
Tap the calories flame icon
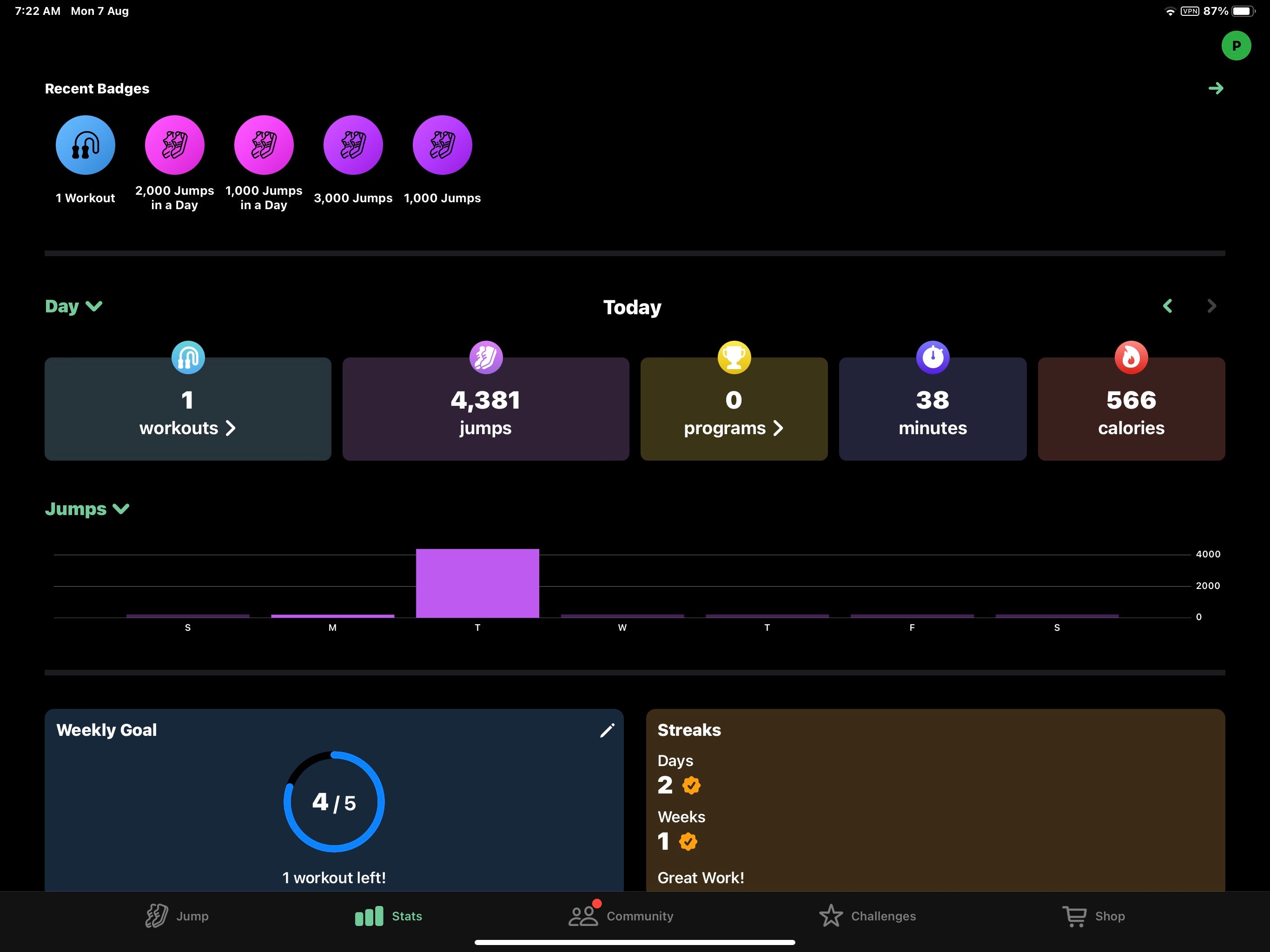click(1131, 358)
